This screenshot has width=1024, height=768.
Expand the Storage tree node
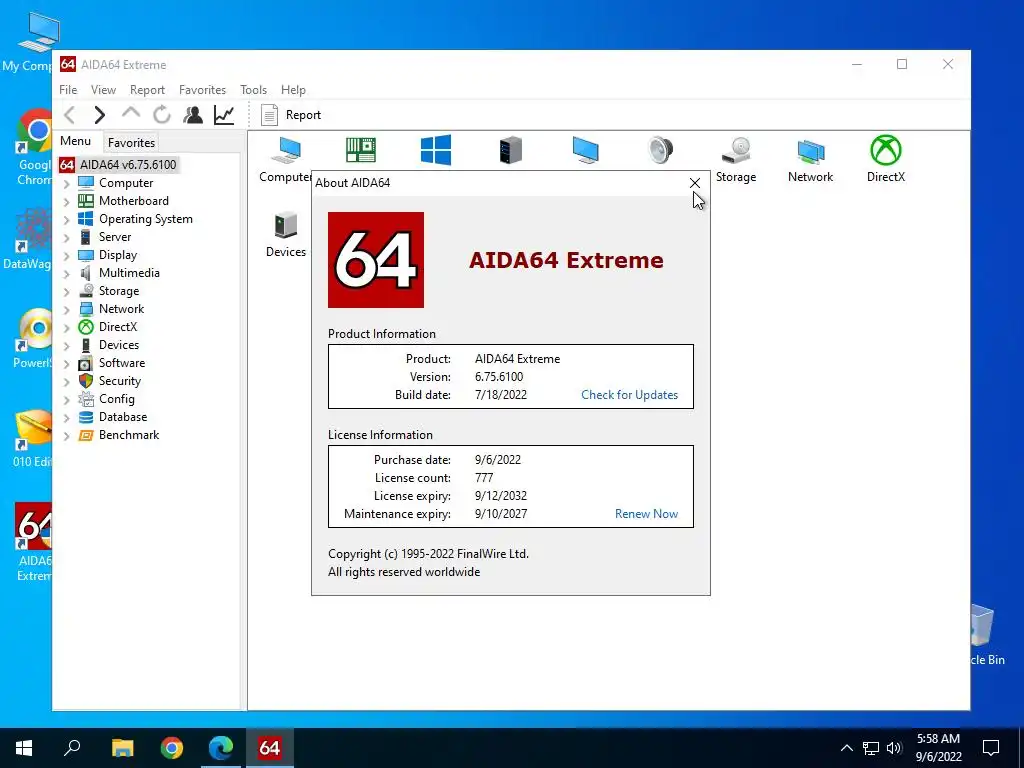[66, 292]
